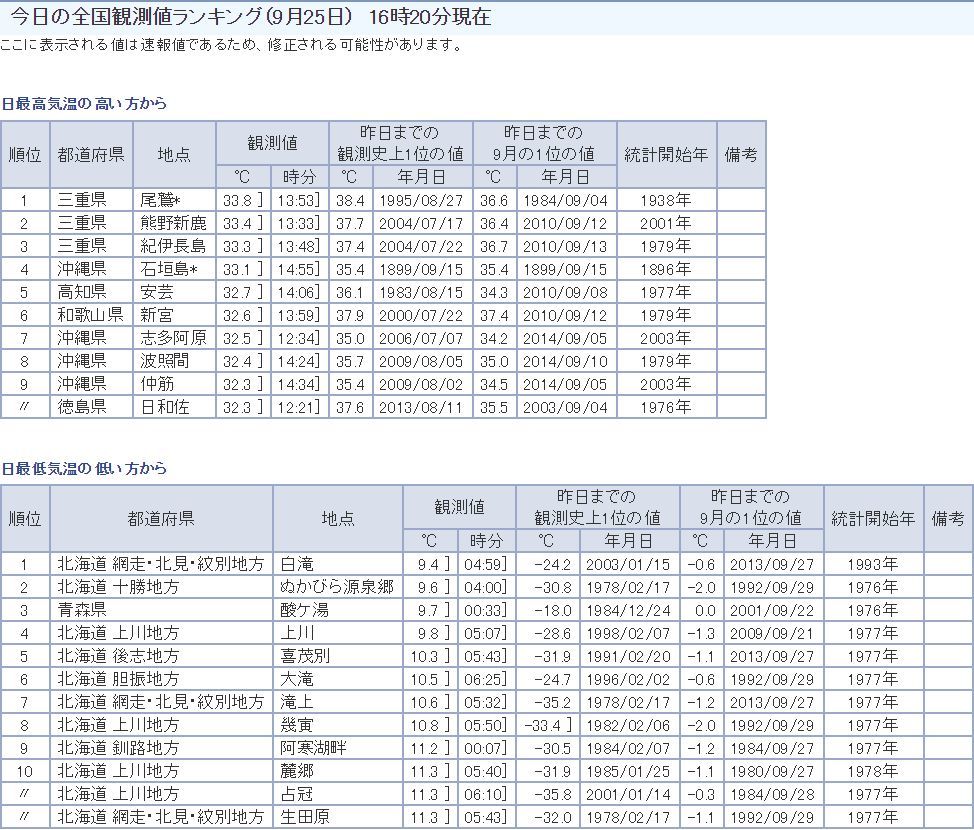Click the '都道府県' header in the high temperature table
This screenshot has height=830, width=974.
(x=91, y=154)
